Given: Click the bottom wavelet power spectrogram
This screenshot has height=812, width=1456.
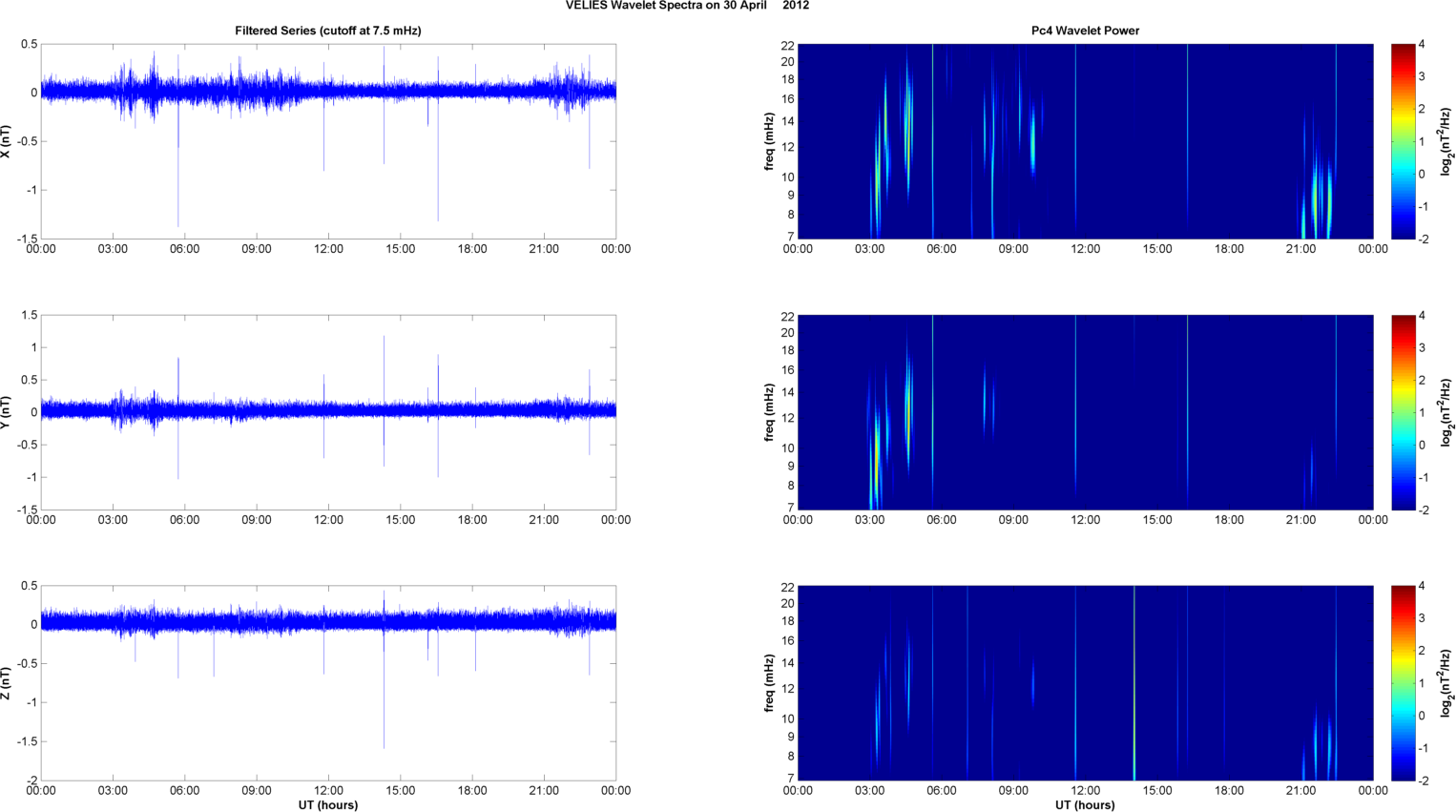Looking at the screenshot, I should pos(1085,683).
